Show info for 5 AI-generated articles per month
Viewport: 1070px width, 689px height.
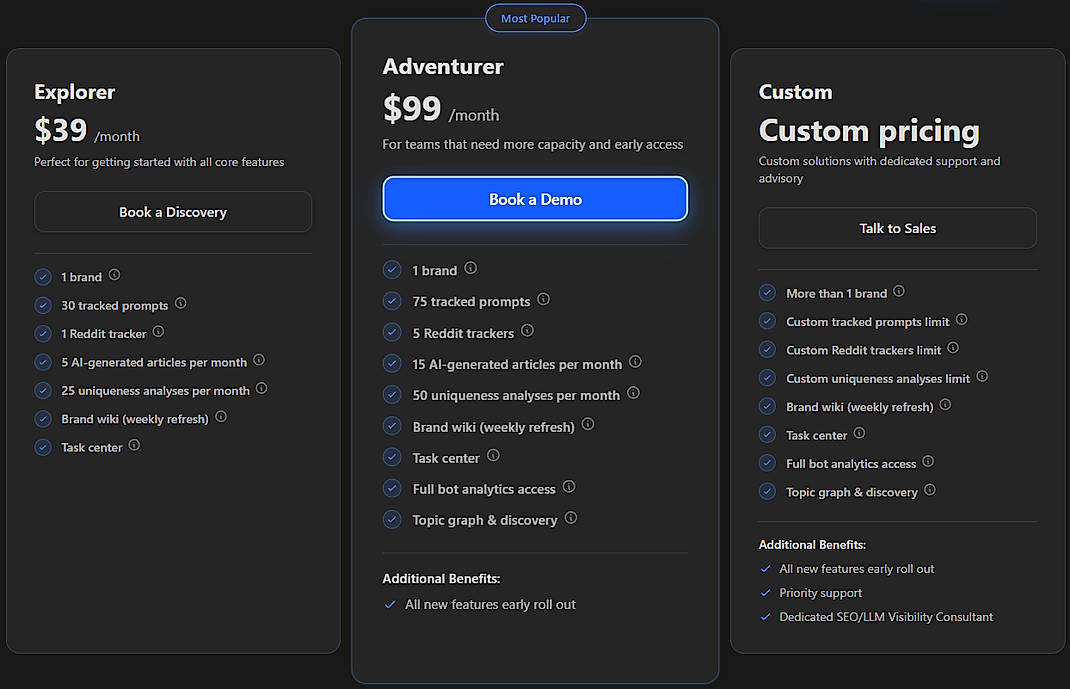click(x=259, y=360)
